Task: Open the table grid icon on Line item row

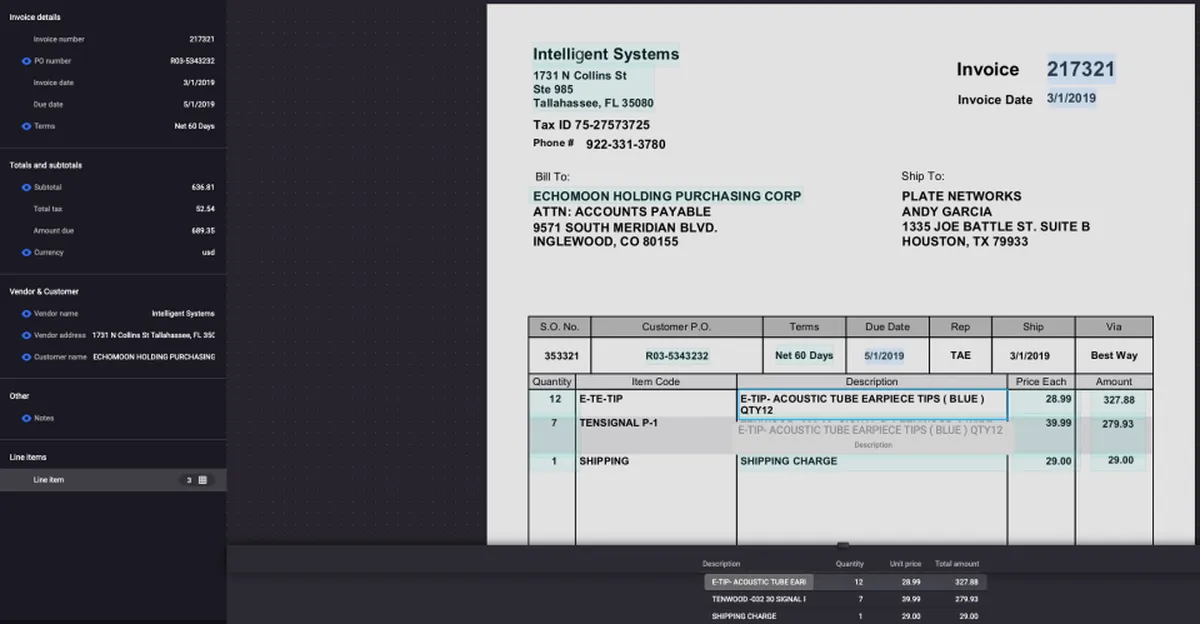Action: point(203,480)
